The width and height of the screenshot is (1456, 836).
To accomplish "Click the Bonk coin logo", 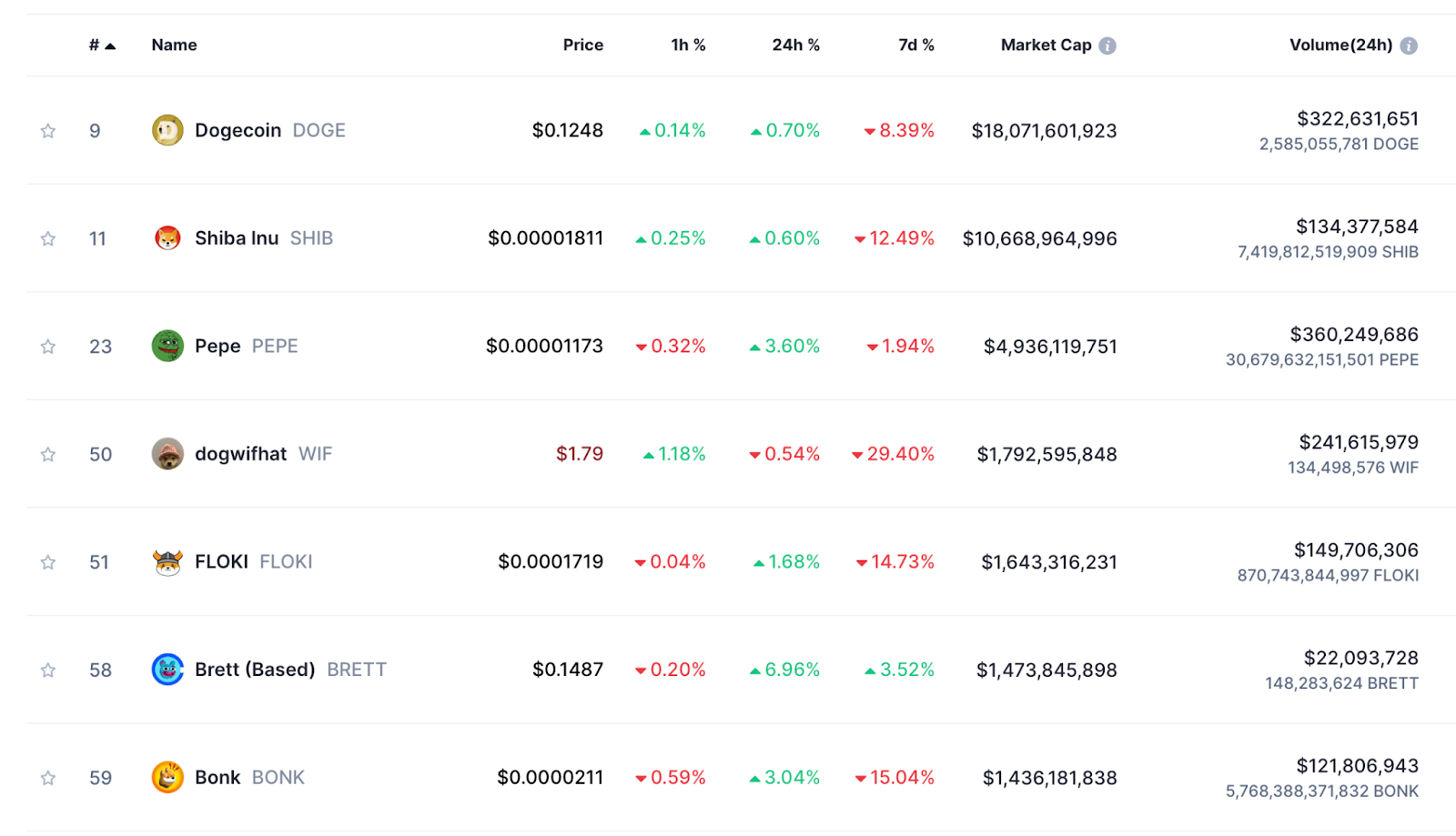I will tap(167, 778).
